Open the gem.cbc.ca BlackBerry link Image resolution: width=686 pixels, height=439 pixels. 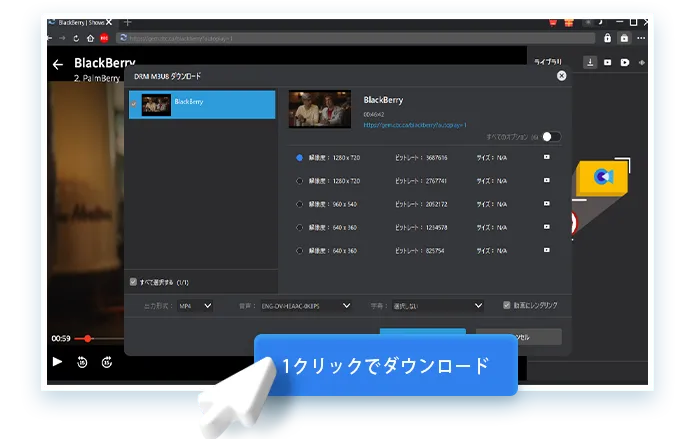(415, 125)
